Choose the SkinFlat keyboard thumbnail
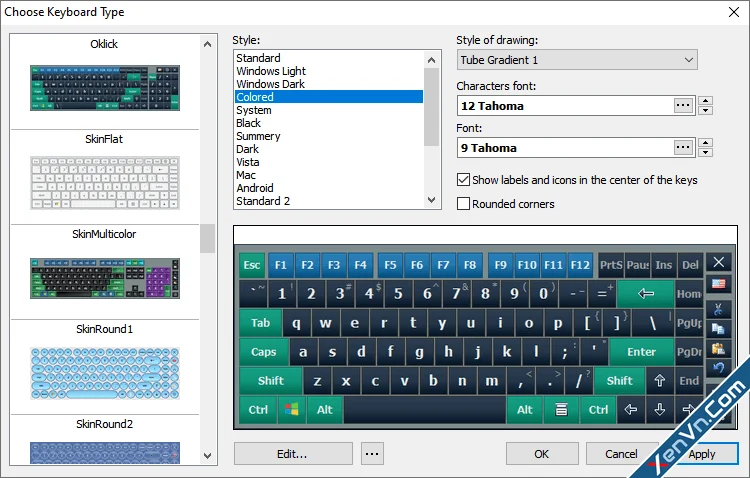Image resolution: width=750 pixels, height=478 pixels. click(105, 183)
